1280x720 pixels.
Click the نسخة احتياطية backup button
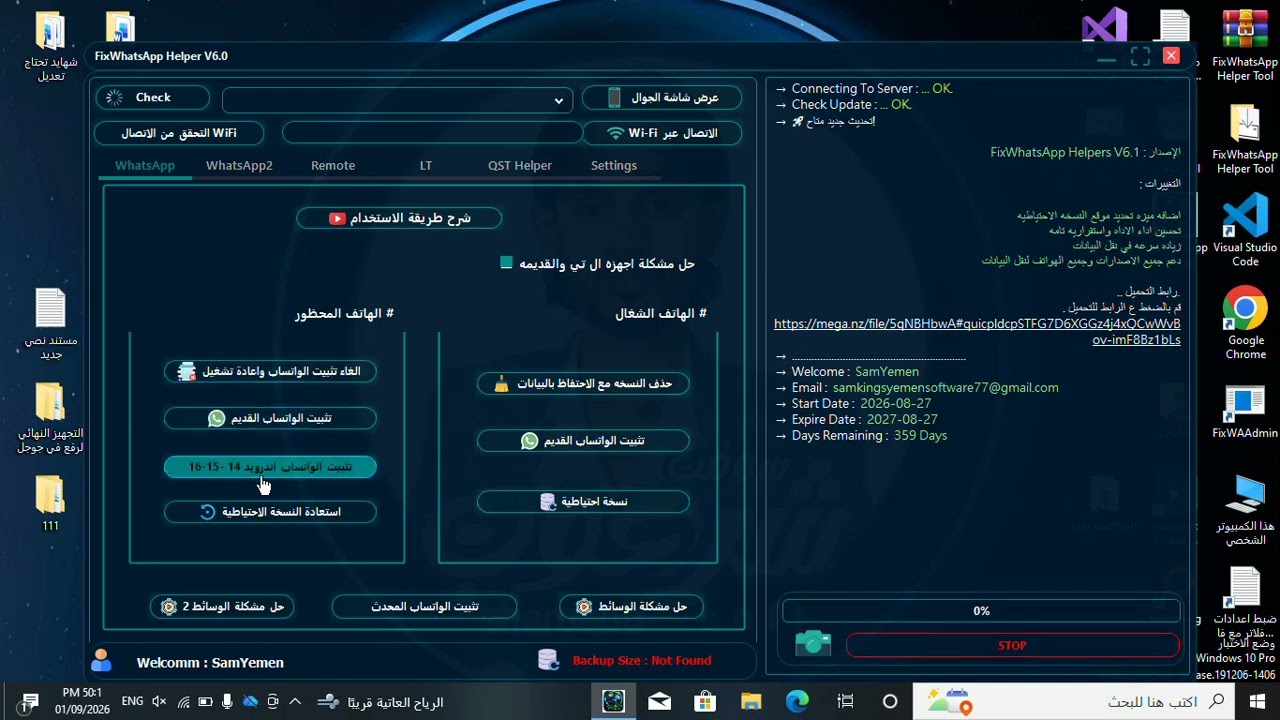pyautogui.click(x=583, y=502)
